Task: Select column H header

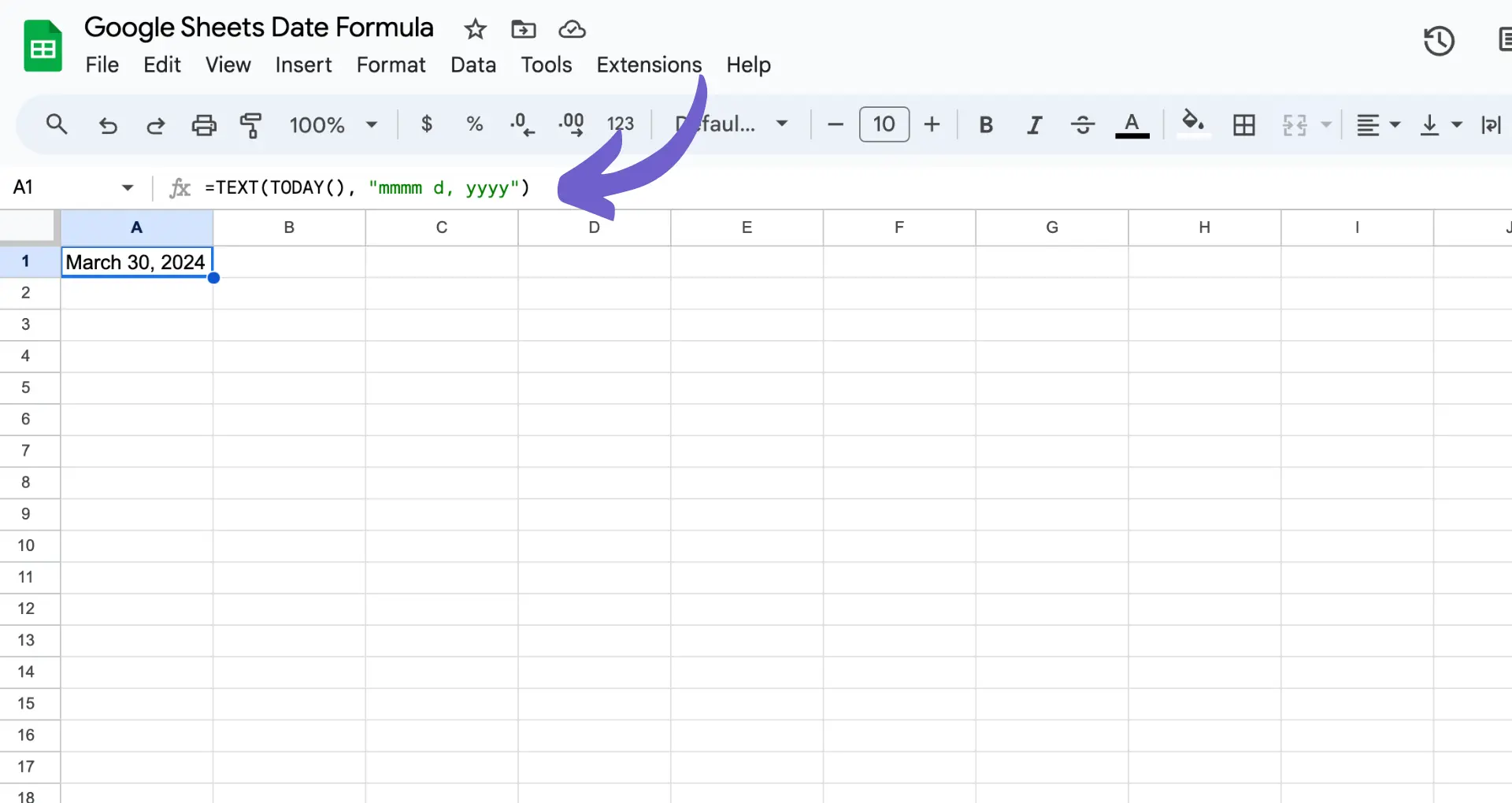Action: tap(1205, 228)
